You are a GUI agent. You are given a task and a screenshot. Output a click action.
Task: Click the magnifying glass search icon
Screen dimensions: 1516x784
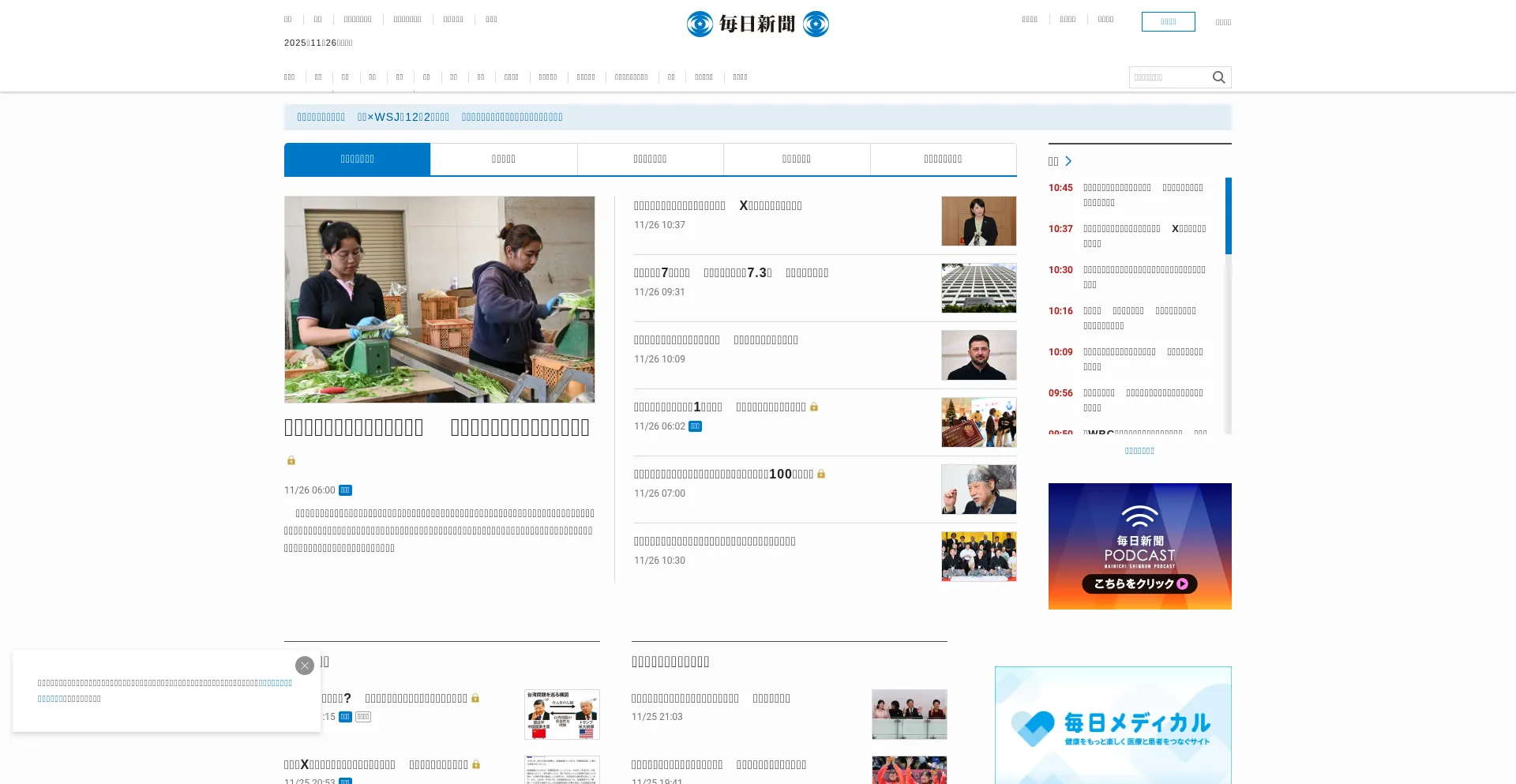click(1218, 77)
